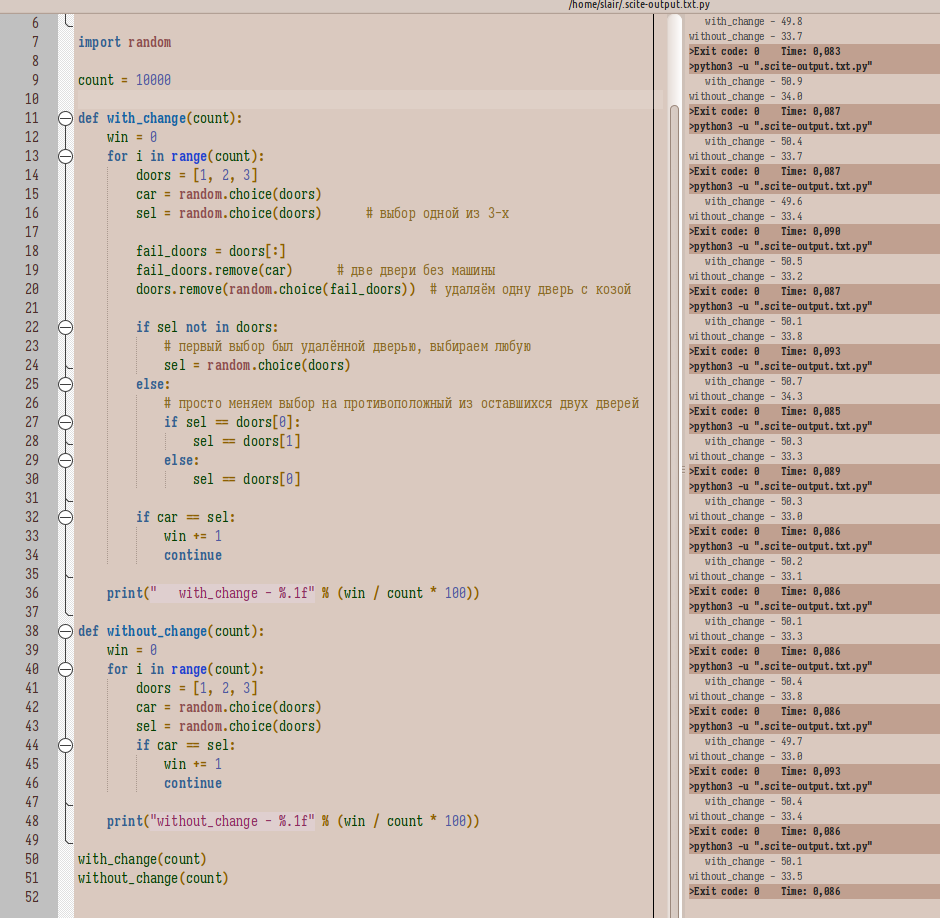Click line number 36 in the margin
The width and height of the screenshot is (940, 918).
[x=32, y=593]
